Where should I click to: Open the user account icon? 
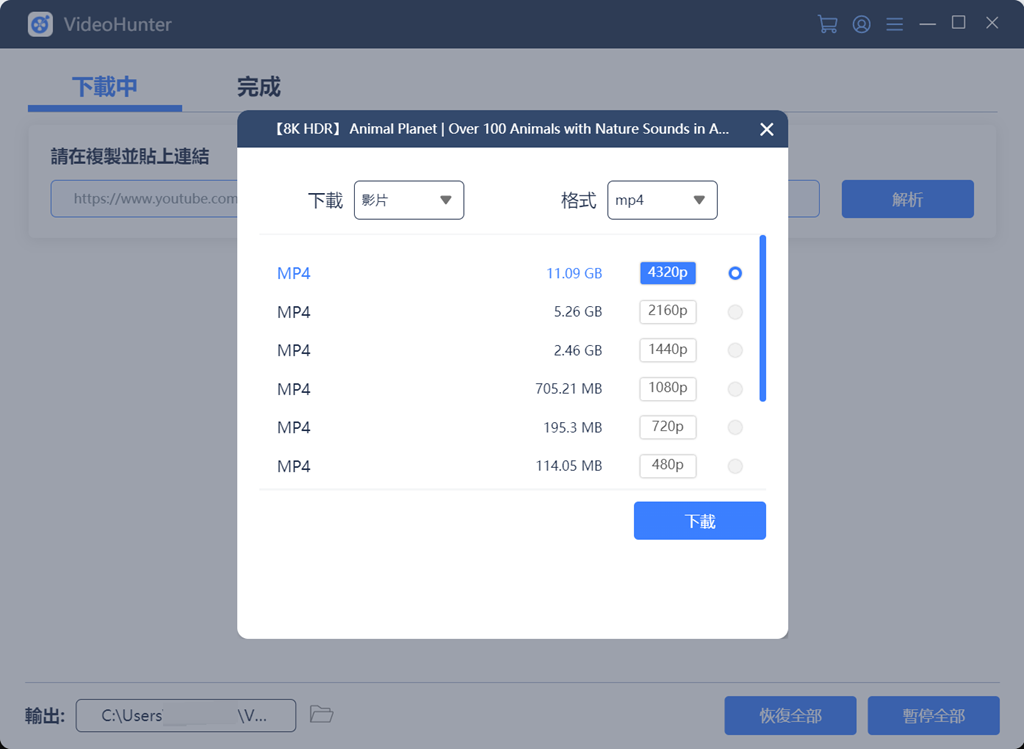pos(861,24)
